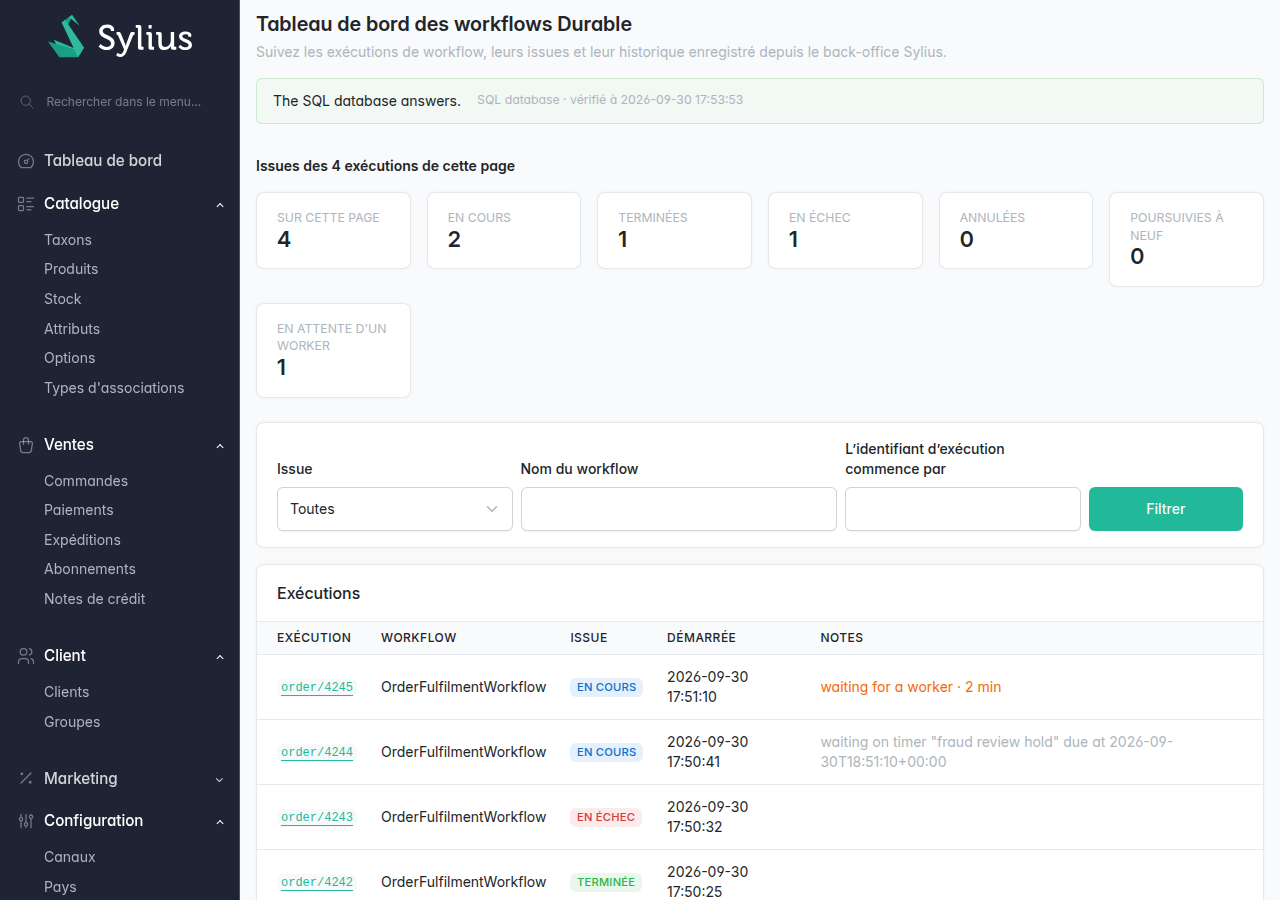Open Canaux under Configuration
Screen dimensions: 1280x900
click(x=70, y=857)
